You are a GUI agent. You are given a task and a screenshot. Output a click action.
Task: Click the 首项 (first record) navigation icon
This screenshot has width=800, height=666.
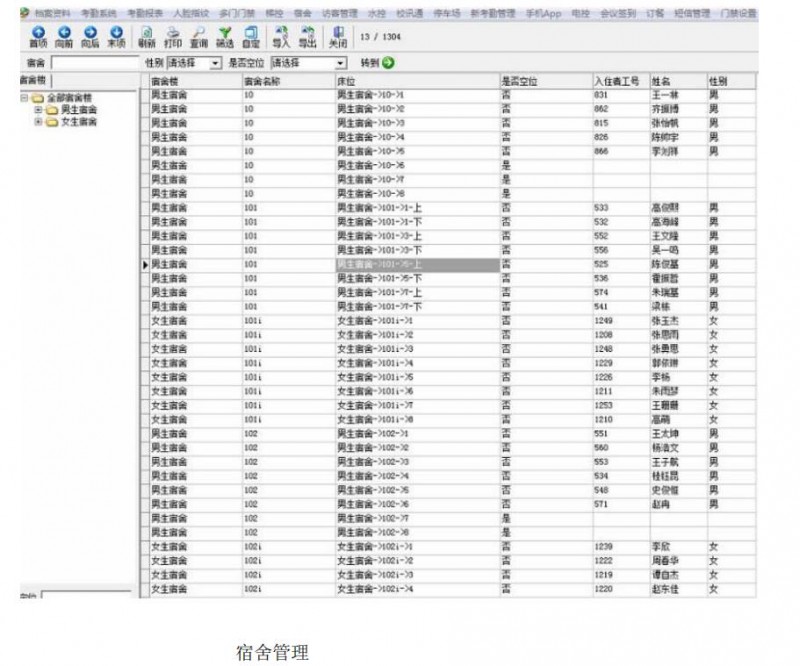pos(38,37)
